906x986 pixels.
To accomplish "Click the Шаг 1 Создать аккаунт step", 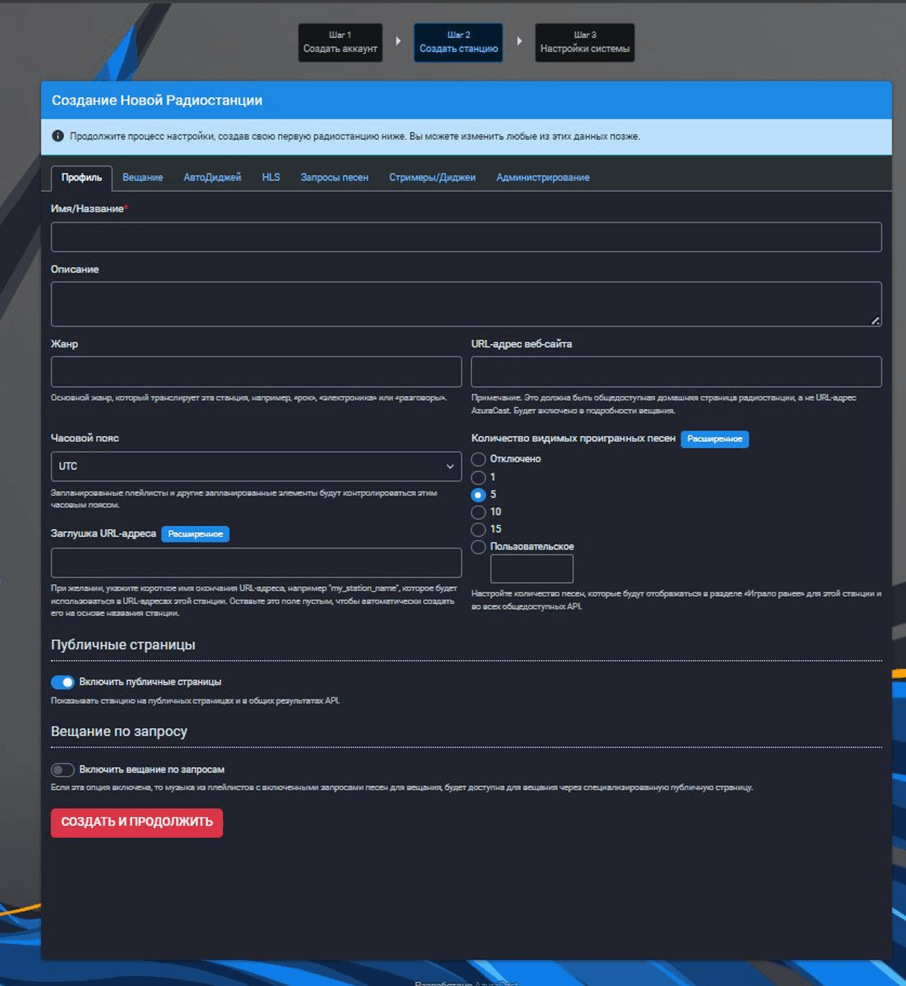I will pos(340,43).
